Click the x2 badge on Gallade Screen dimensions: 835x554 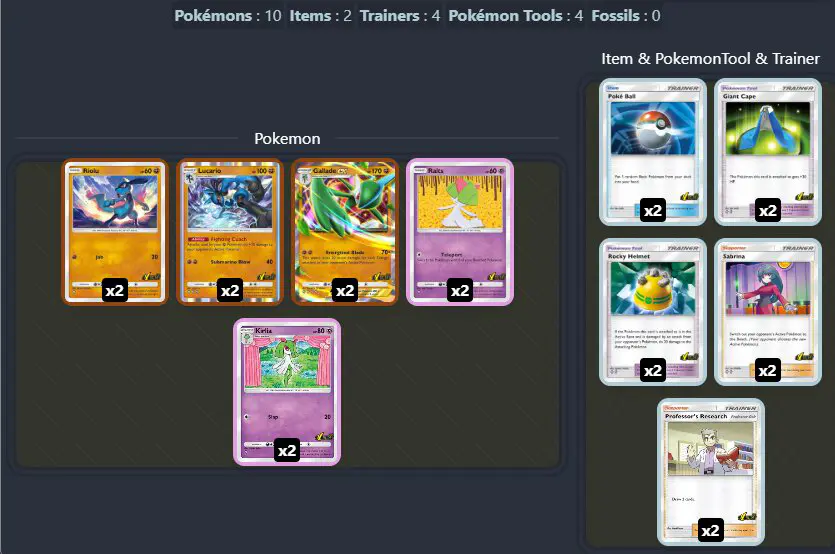(x=345, y=290)
